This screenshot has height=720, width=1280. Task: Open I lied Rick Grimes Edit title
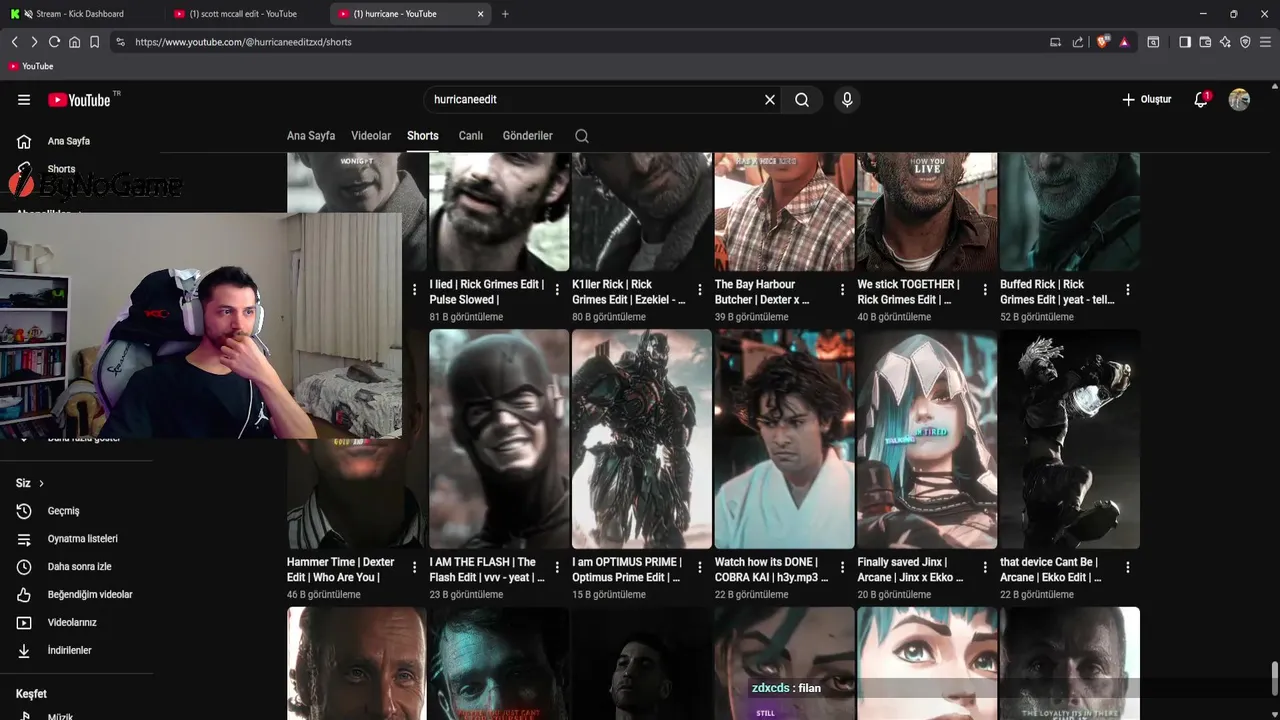pyautogui.click(x=487, y=292)
